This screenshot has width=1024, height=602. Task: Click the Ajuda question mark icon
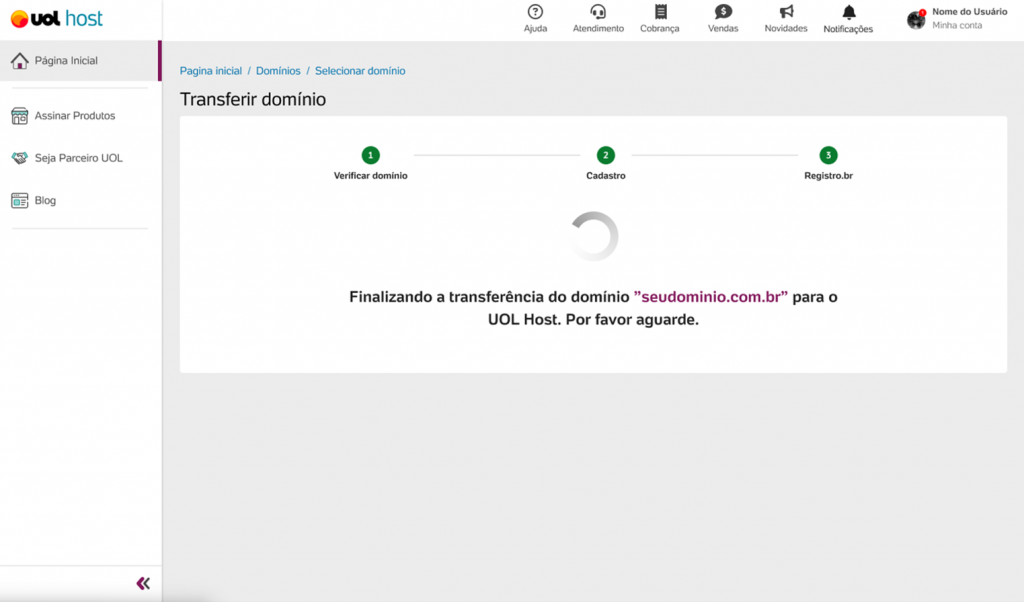(x=535, y=12)
